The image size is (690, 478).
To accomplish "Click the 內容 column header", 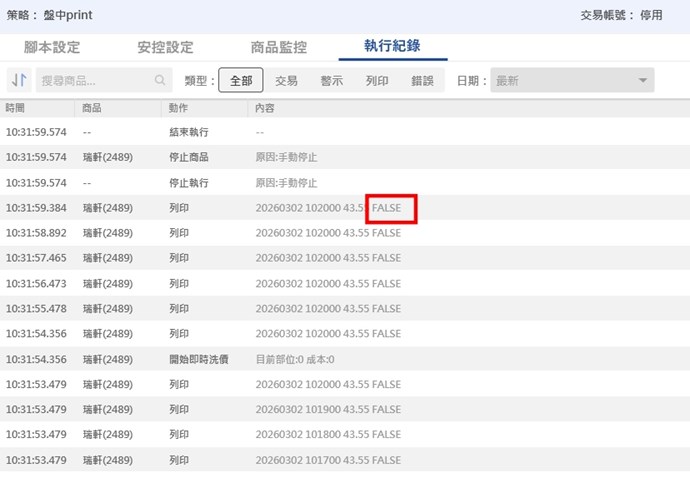I will click(265, 107).
